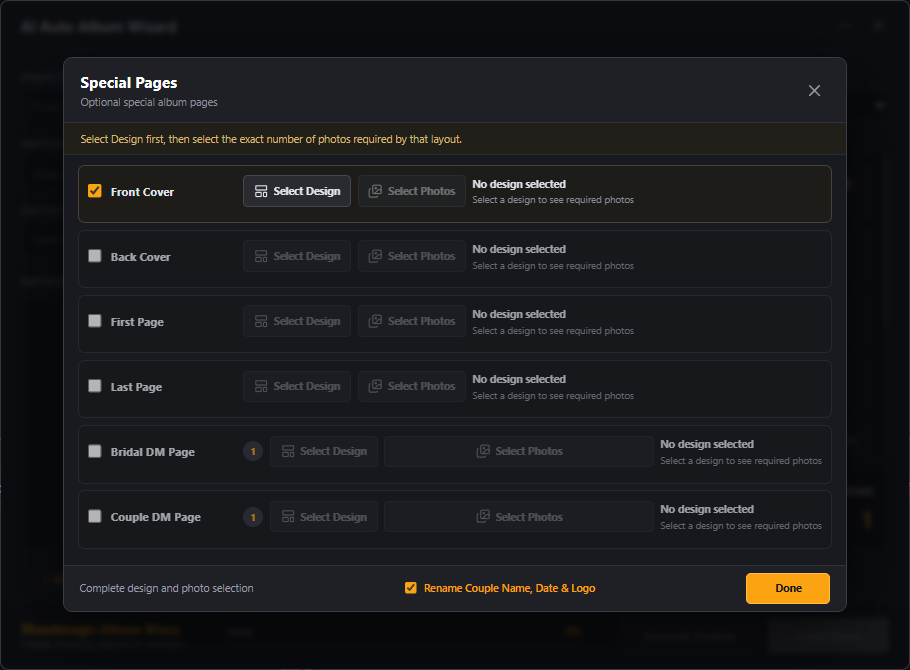Toggle Rename Couple Name, Date & Logo

(411, 588)
